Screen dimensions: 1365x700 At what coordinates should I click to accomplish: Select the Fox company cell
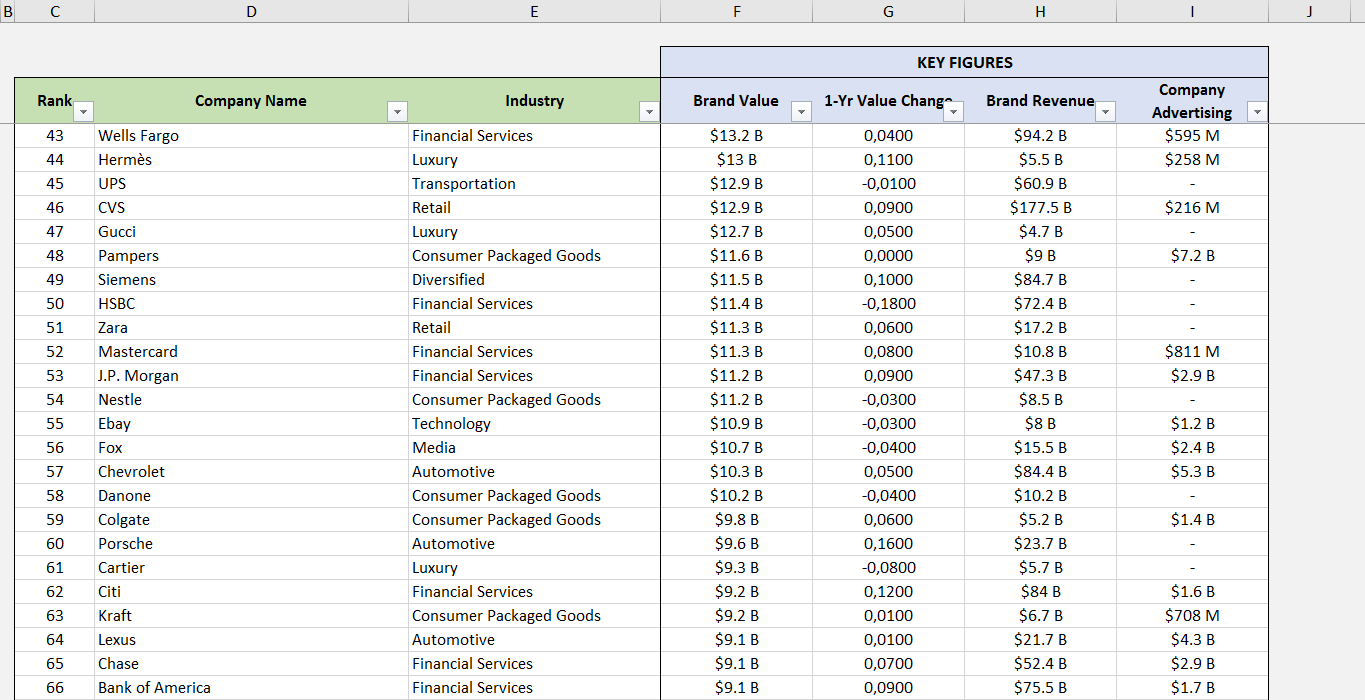coord(251,448)
